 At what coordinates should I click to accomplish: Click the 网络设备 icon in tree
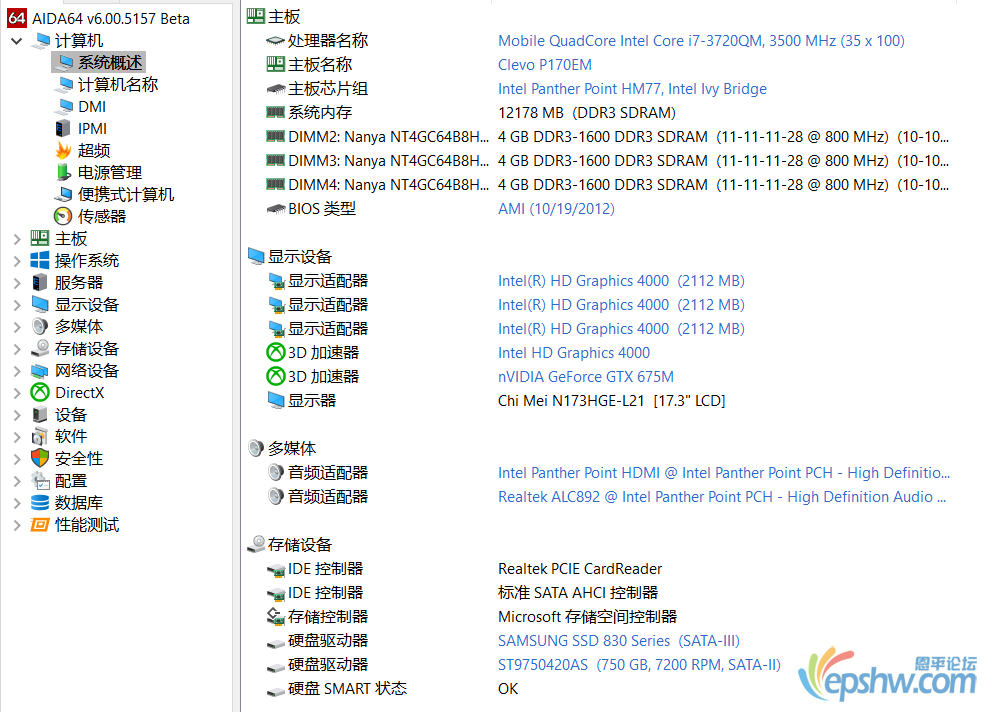tap(40, 370)
